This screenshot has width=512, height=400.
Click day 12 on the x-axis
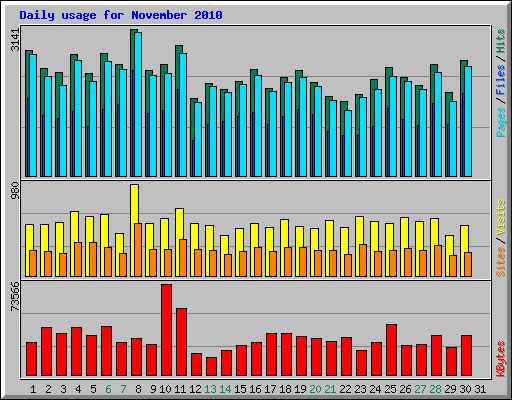195,389
